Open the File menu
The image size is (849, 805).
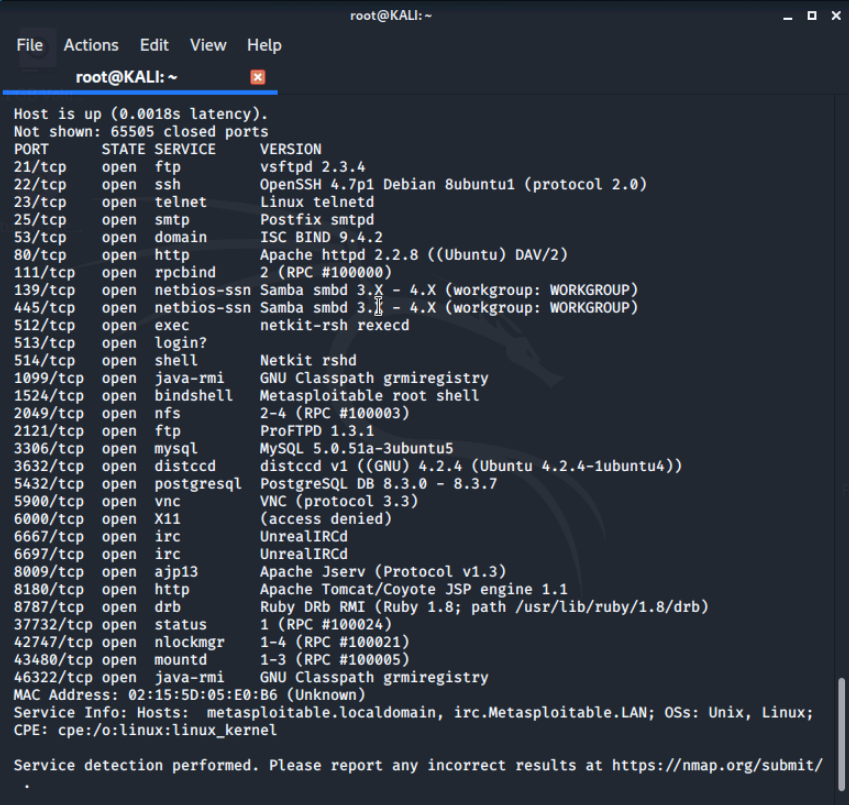[29, 45]
